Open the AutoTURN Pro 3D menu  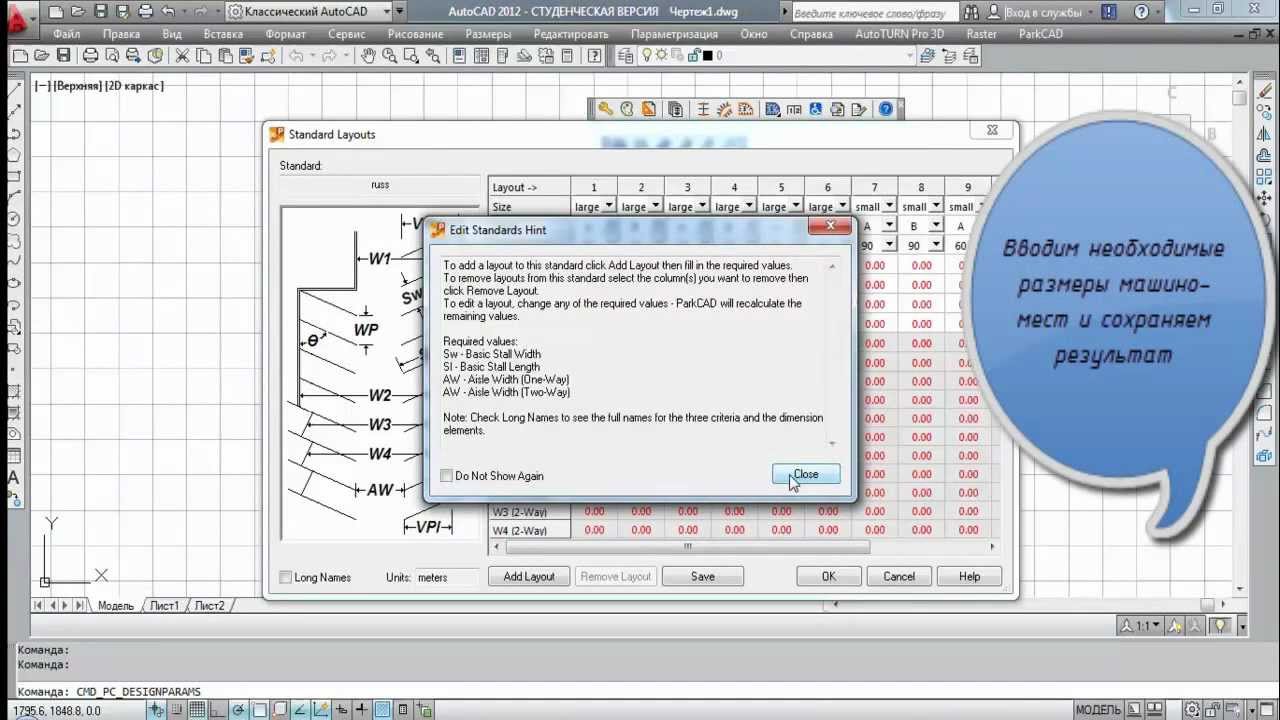click(x=899, y=34)
